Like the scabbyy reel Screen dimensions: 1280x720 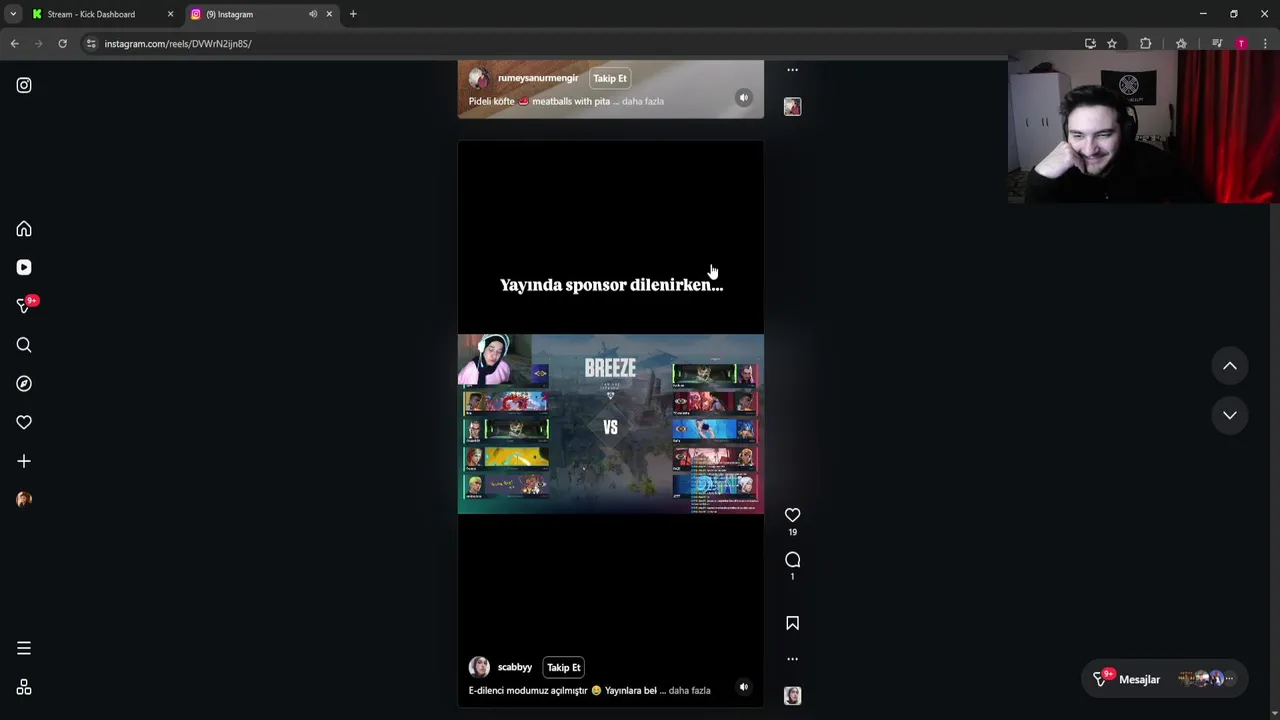point(792,515)
